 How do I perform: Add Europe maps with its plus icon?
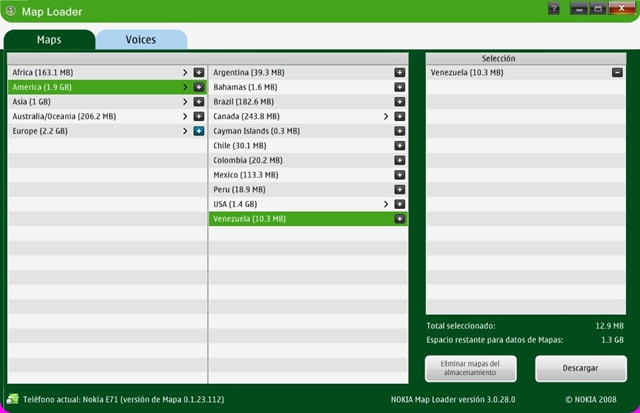(199, 131)
